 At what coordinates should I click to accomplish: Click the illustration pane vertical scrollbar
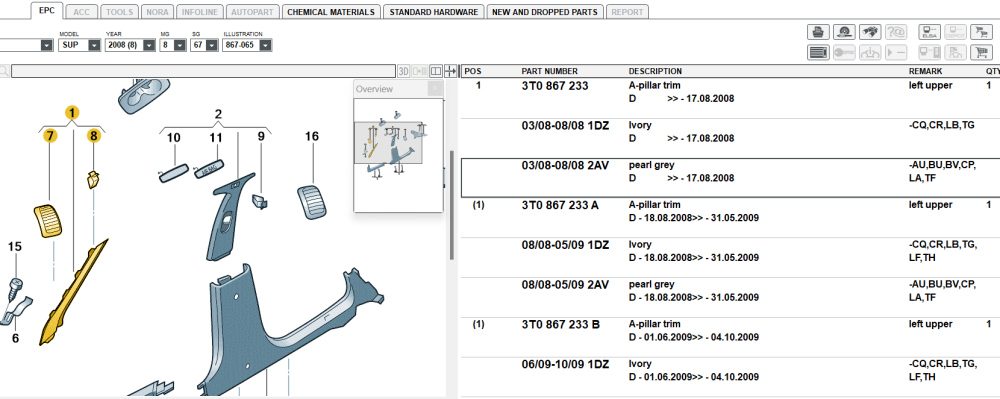(452, 204)
